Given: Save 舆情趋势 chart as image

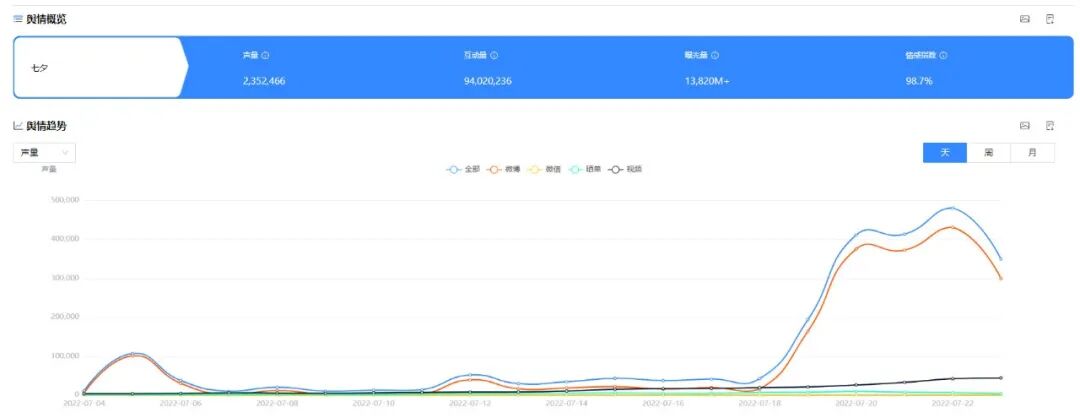Looking at the screenshot, I should coord(1024,125).
